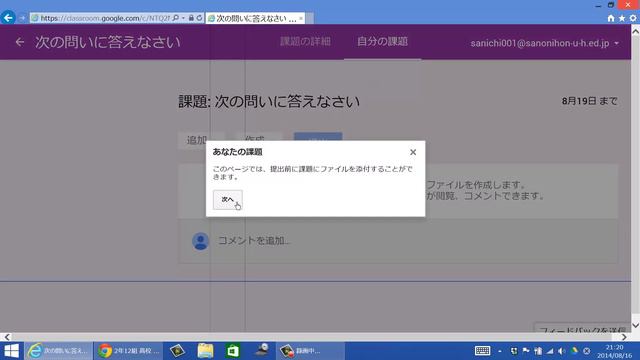Select the 録画中 recording taskbar item
The height and width of the screenshot is (360, 640).
point(311,351)
